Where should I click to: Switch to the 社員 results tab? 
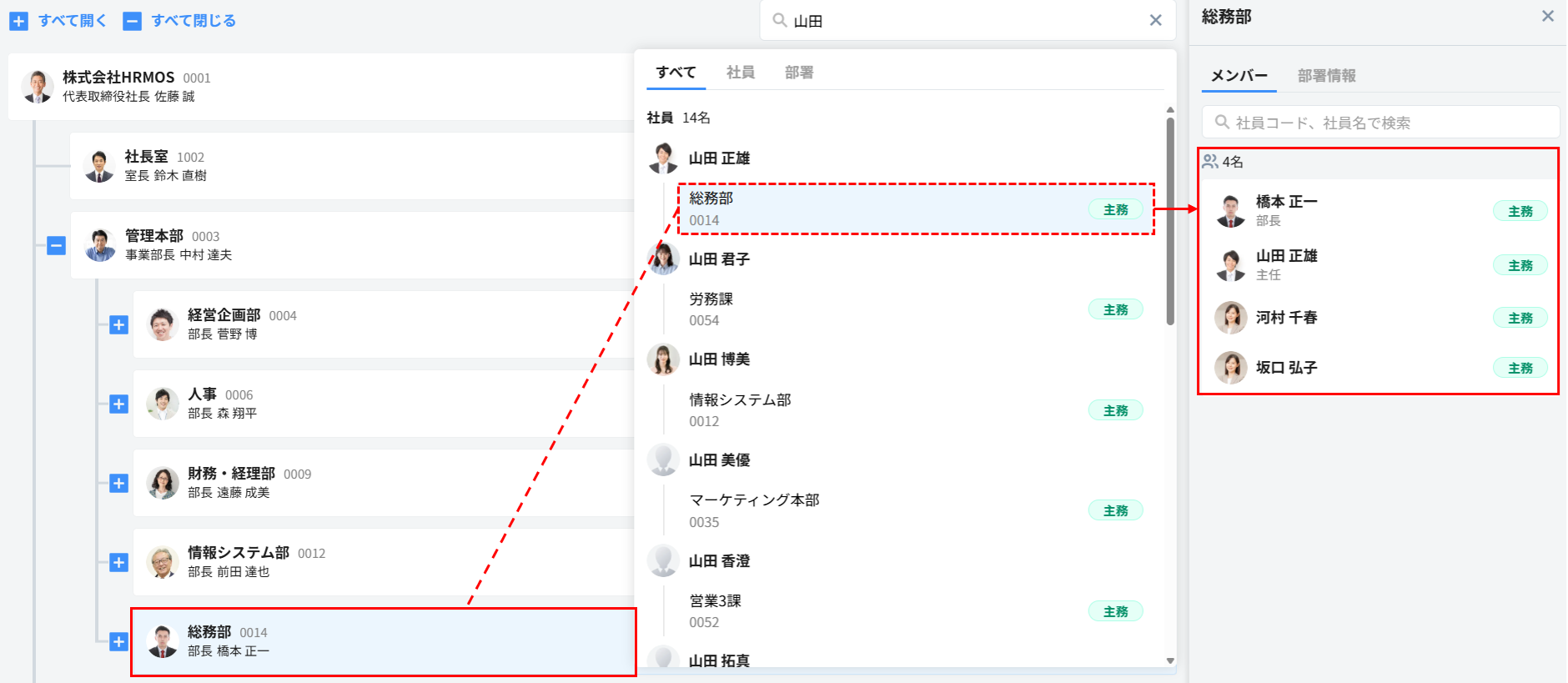pos(740,73)
